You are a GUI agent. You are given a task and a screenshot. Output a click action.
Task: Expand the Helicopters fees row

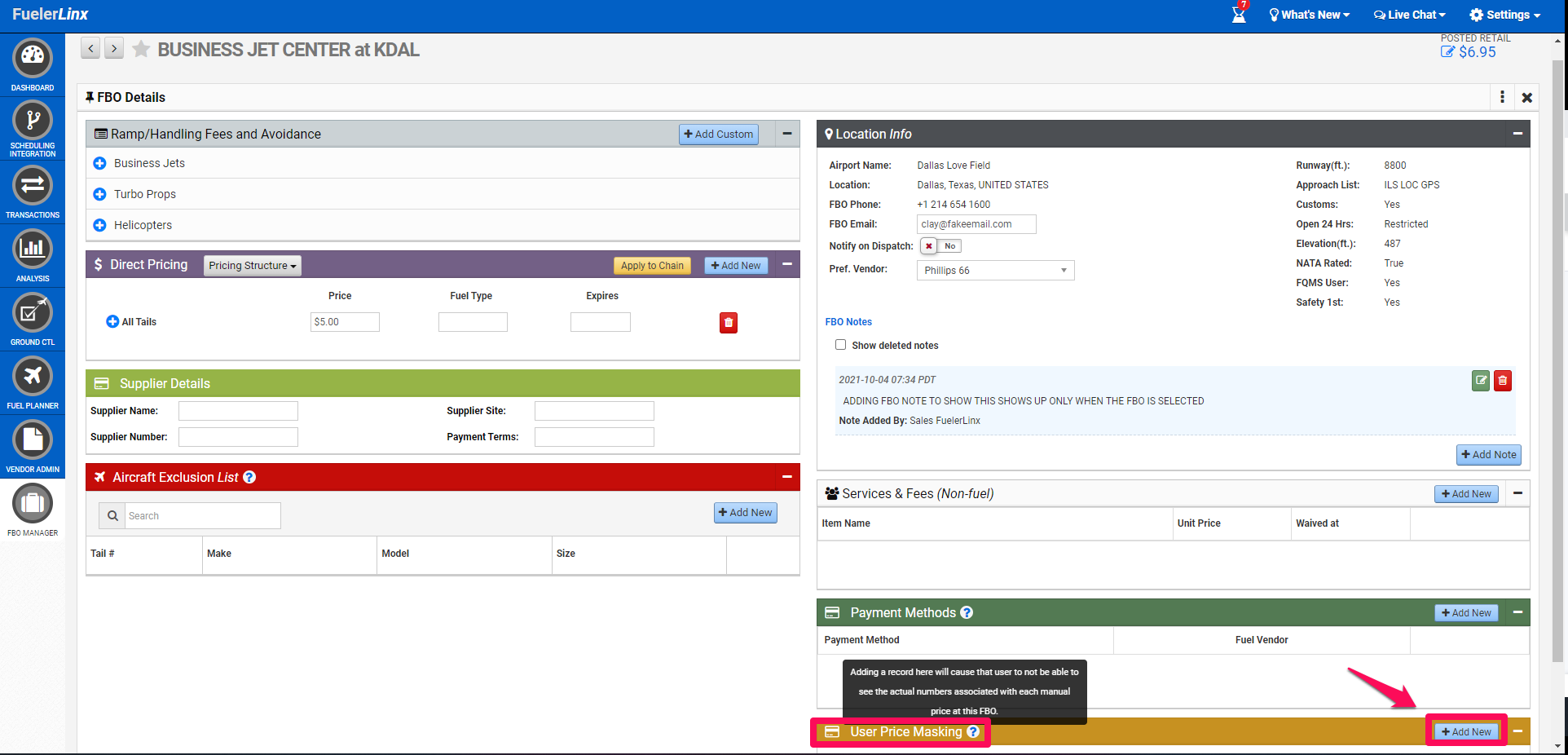tap(99, 225)
